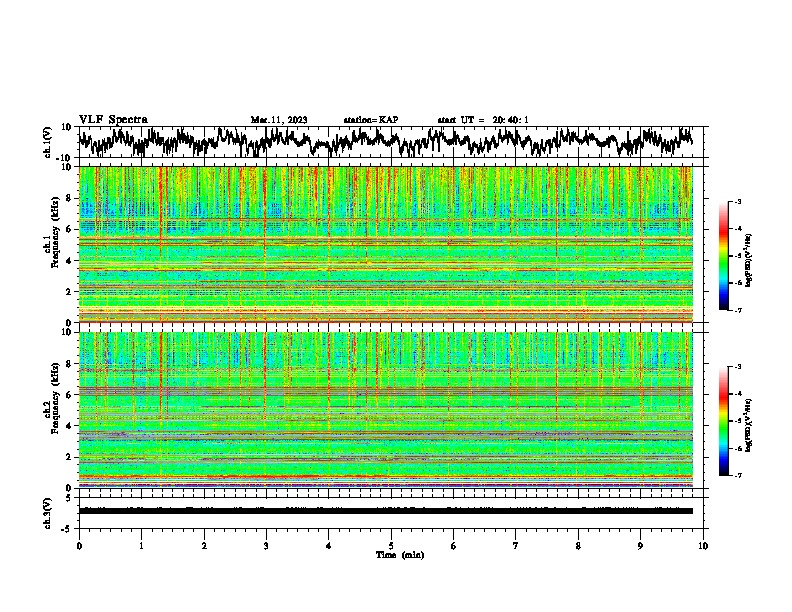Select the date label 'Mar.11, 2023'

(x=279, y=120)
